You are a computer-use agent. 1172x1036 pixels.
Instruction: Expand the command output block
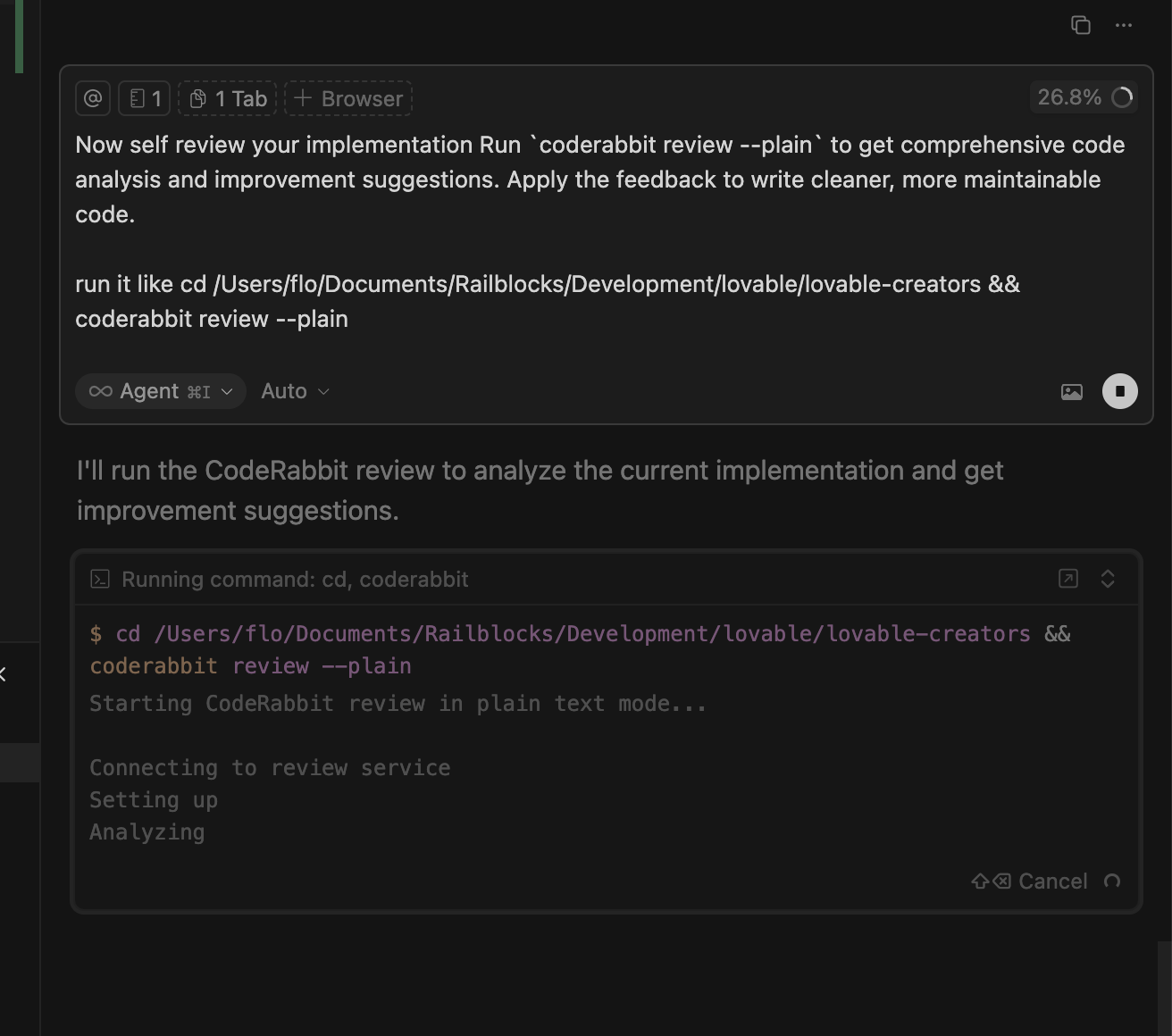tap(1108, 579)
